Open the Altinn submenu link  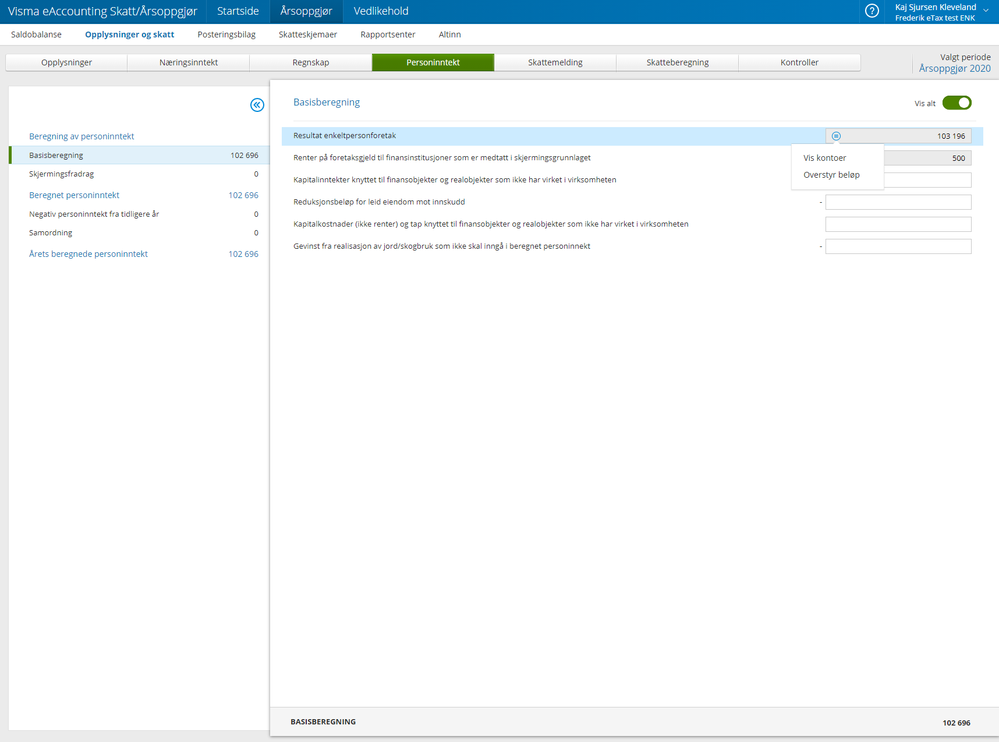click(449, 34)
